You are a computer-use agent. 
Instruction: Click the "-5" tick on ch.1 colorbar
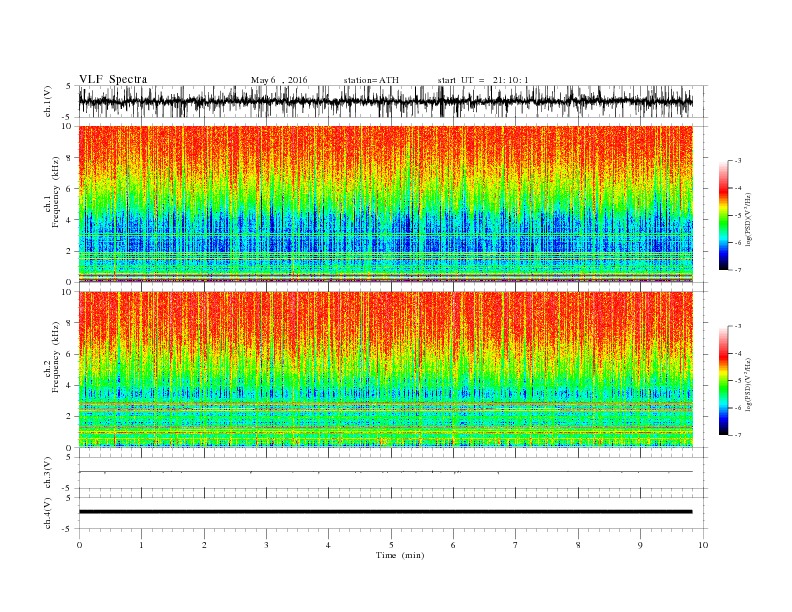(738, 215)
